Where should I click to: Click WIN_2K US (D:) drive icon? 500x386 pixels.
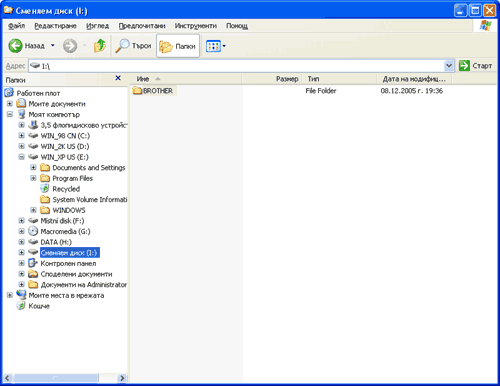(x=33, y=146)
